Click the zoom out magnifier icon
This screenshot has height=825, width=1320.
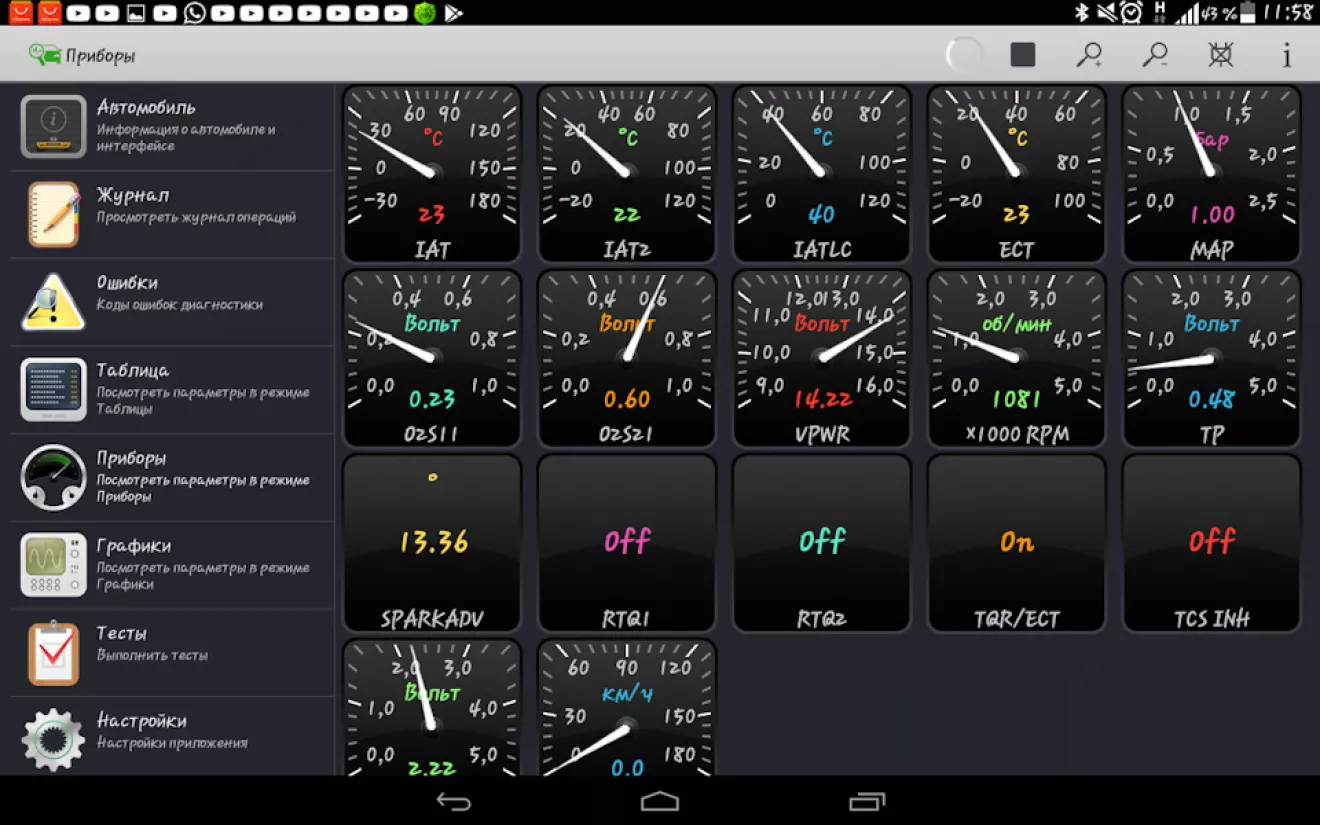pos(1155,55)
